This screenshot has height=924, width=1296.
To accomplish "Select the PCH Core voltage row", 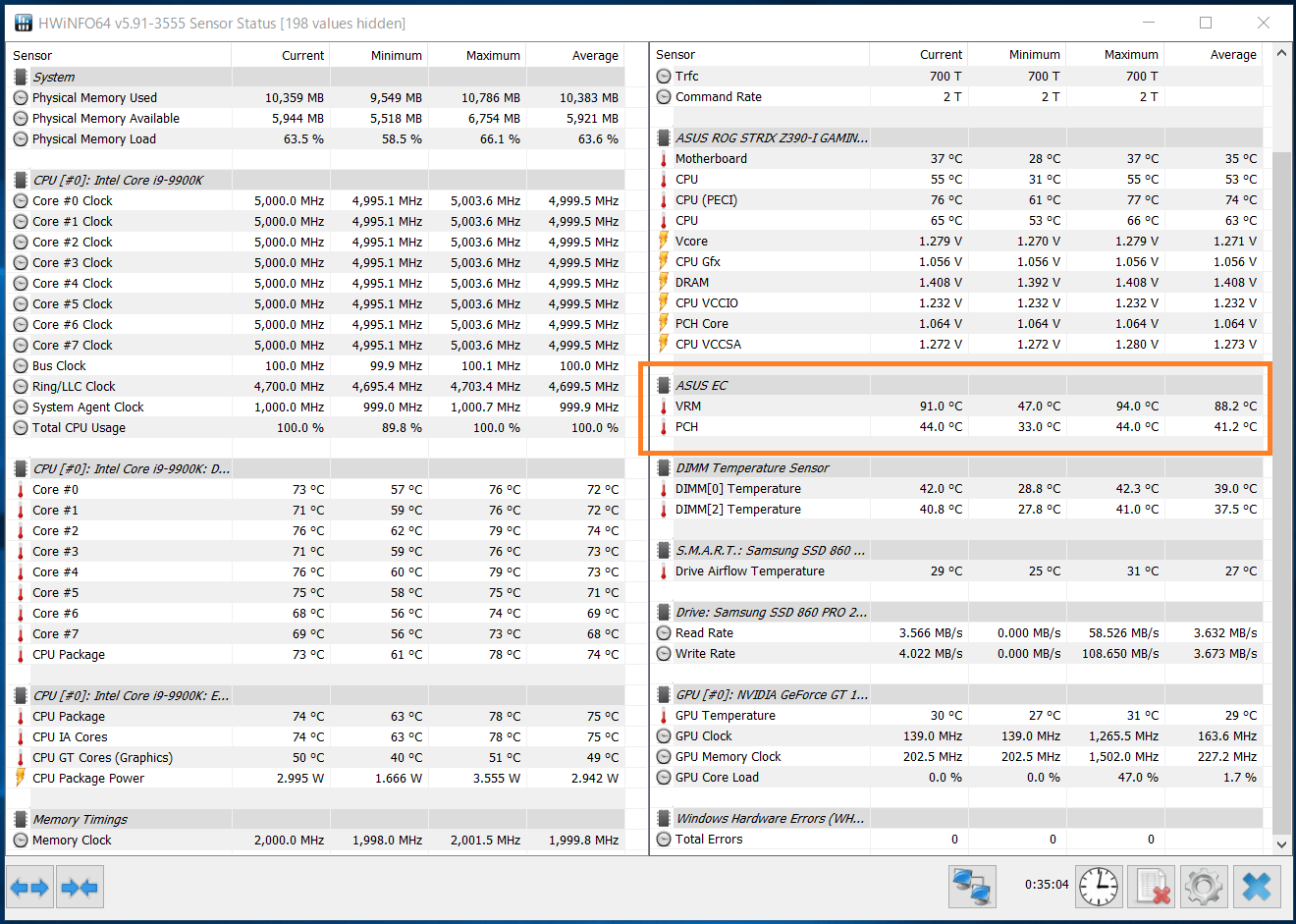I will 957,324.
